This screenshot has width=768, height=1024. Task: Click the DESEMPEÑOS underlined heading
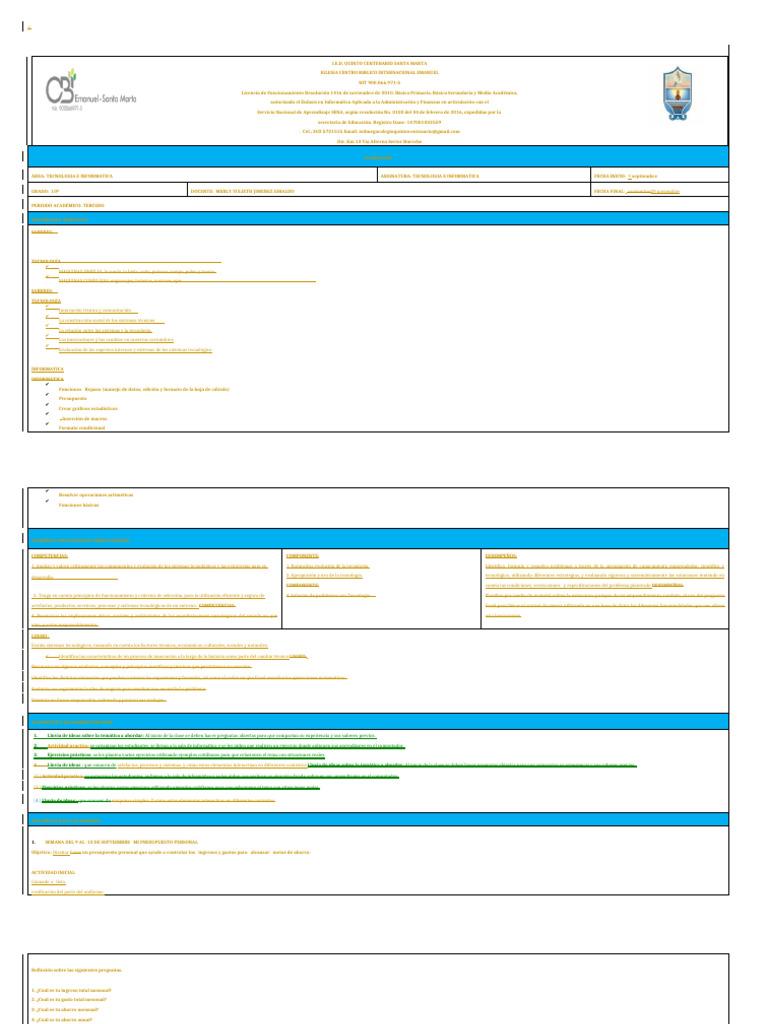[x=501, y=556]
